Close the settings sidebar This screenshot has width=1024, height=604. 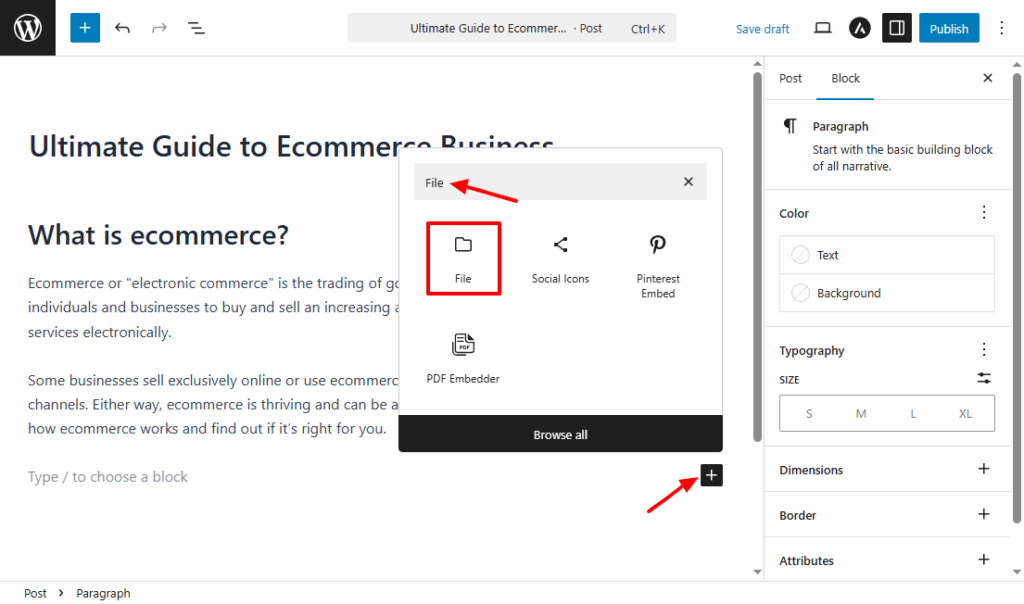[987, 78]
